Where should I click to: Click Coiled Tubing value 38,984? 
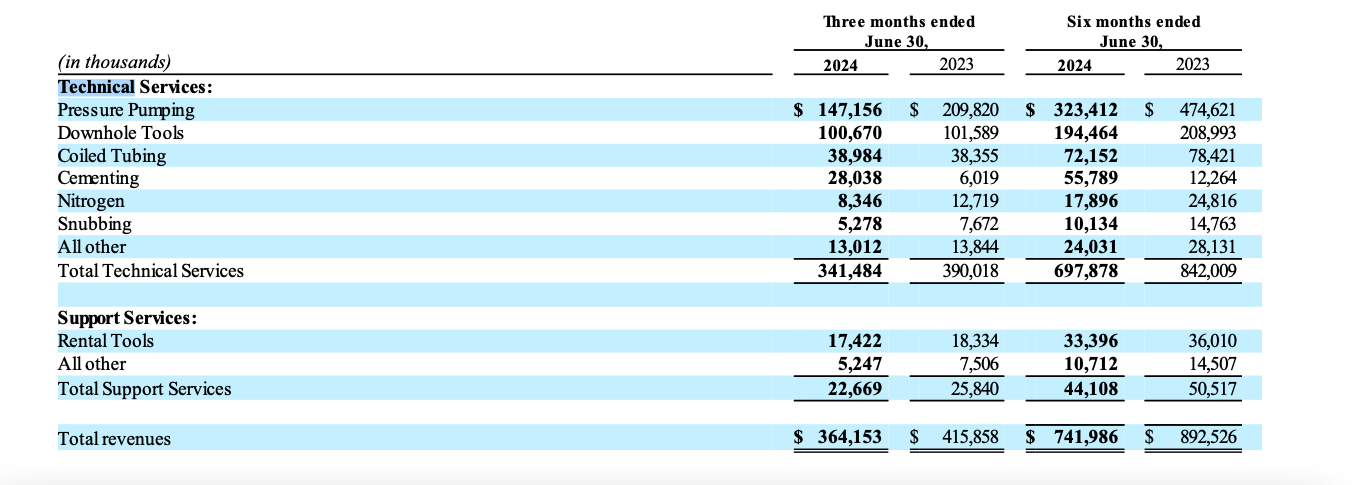pos(855,156)
